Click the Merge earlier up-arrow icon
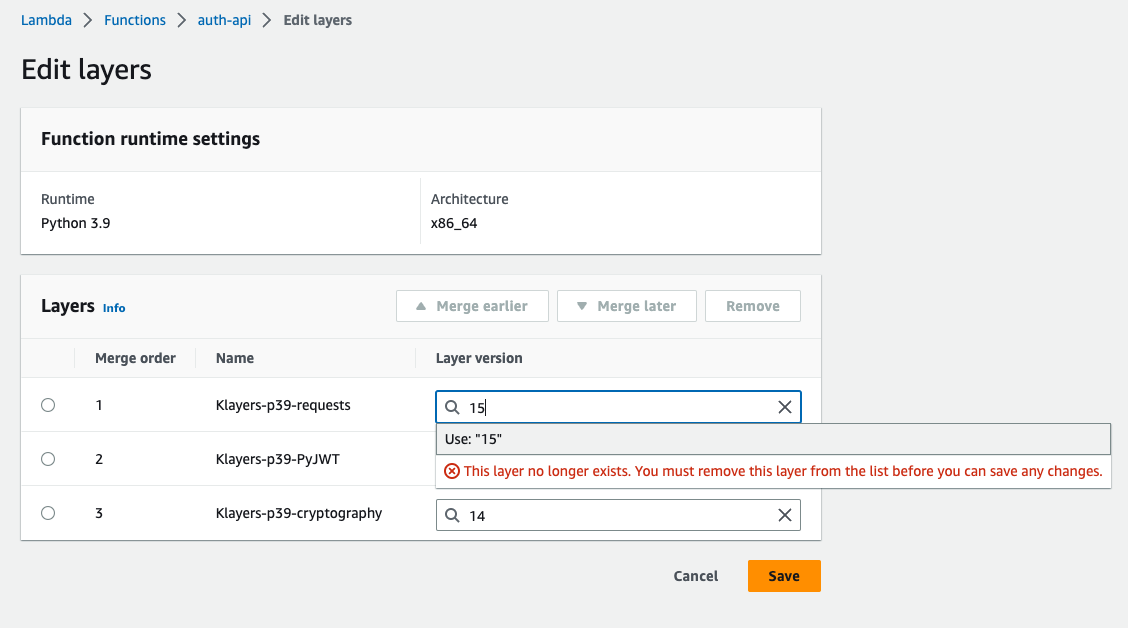The height and width of the screenshot is (628, 1128). click(421, 306)
